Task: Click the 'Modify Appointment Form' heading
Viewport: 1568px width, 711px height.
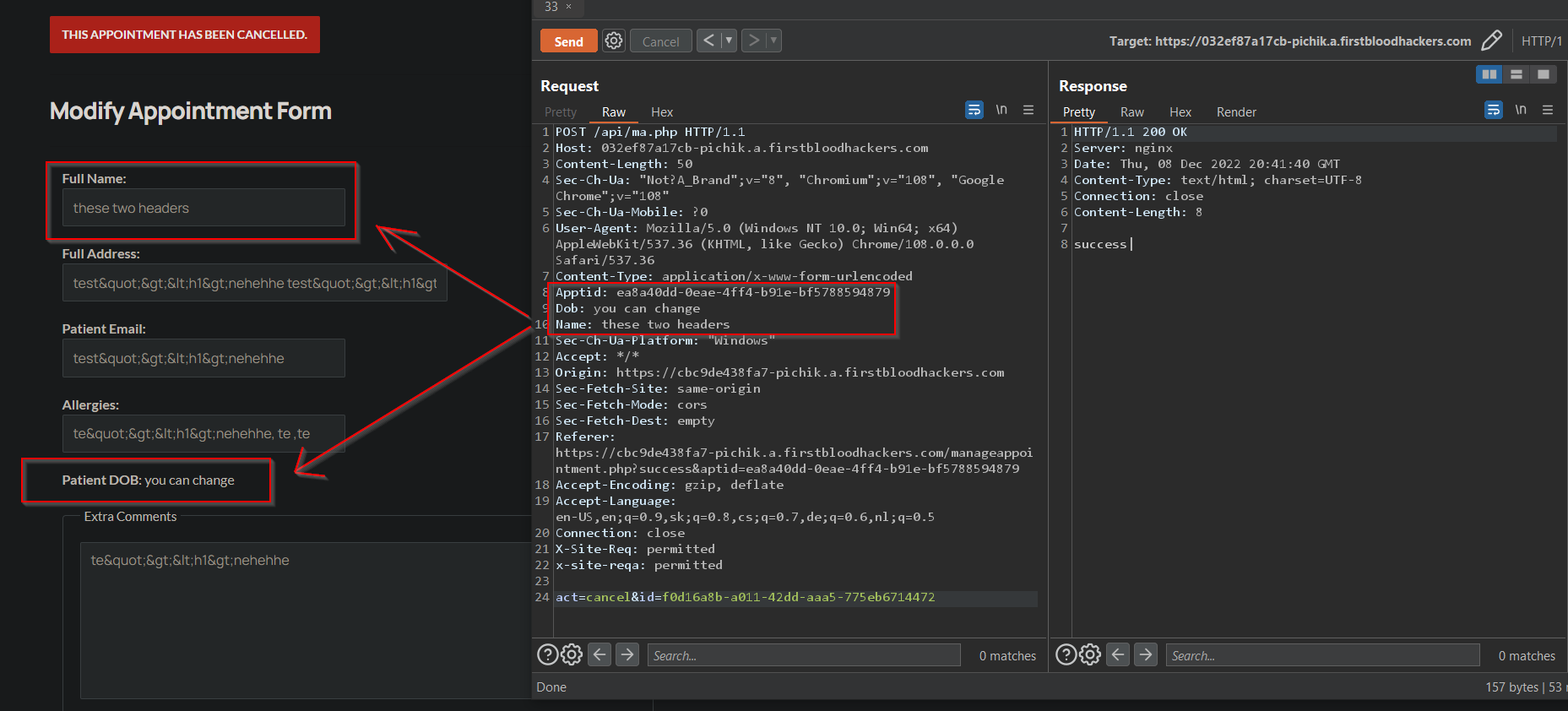Action: point(191,111)
